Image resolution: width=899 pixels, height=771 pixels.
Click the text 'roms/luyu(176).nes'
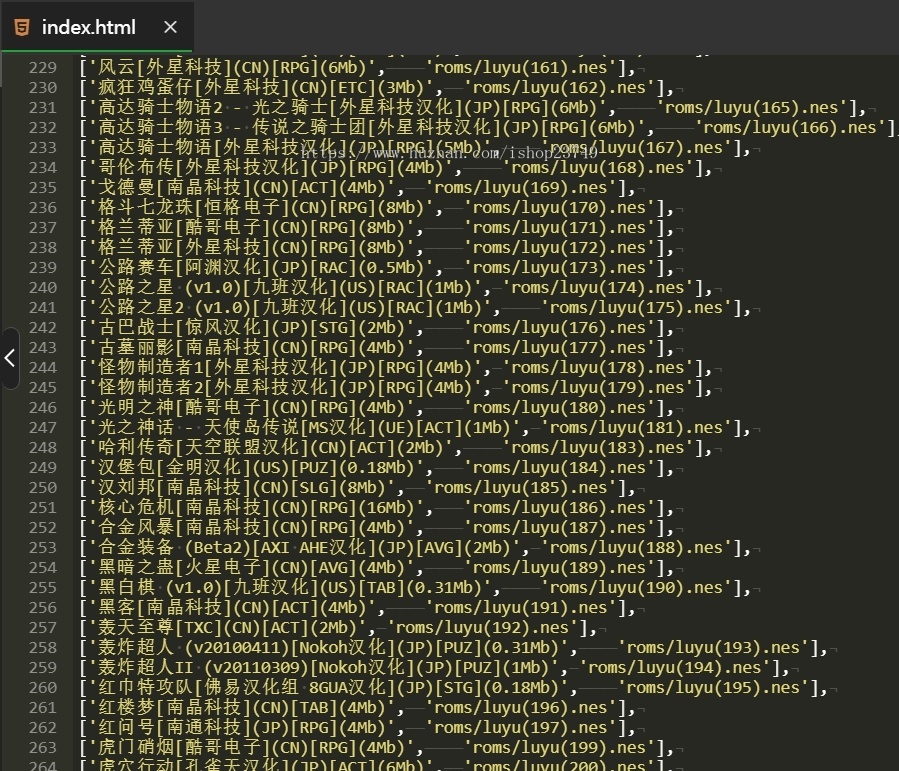[x=559, y=328]
